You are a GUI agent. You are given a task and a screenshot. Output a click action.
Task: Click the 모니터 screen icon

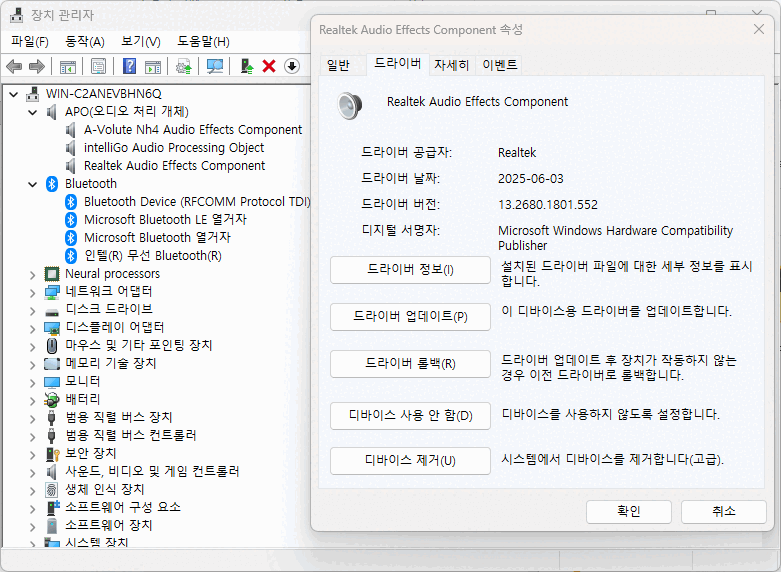point(52,382)
